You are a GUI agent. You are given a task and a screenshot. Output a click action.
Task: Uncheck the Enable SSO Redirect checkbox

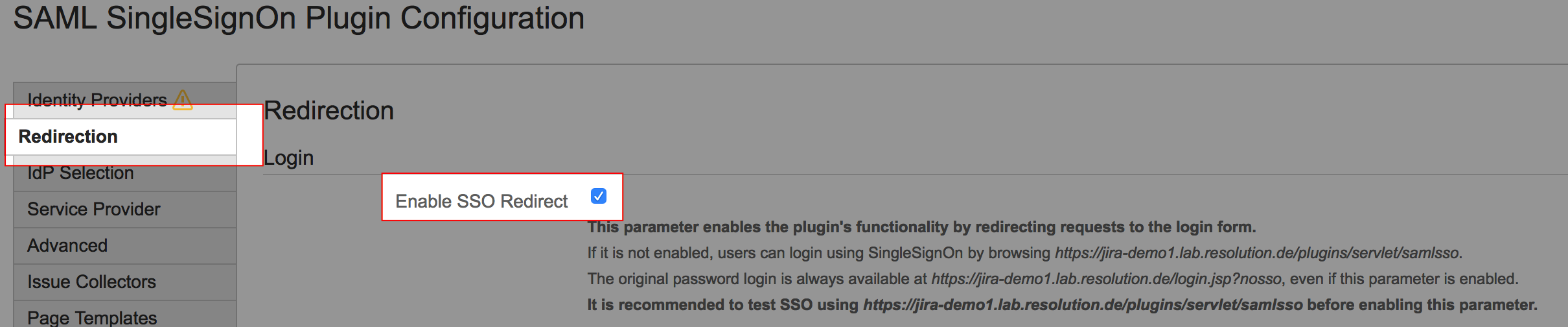(598, 196)
